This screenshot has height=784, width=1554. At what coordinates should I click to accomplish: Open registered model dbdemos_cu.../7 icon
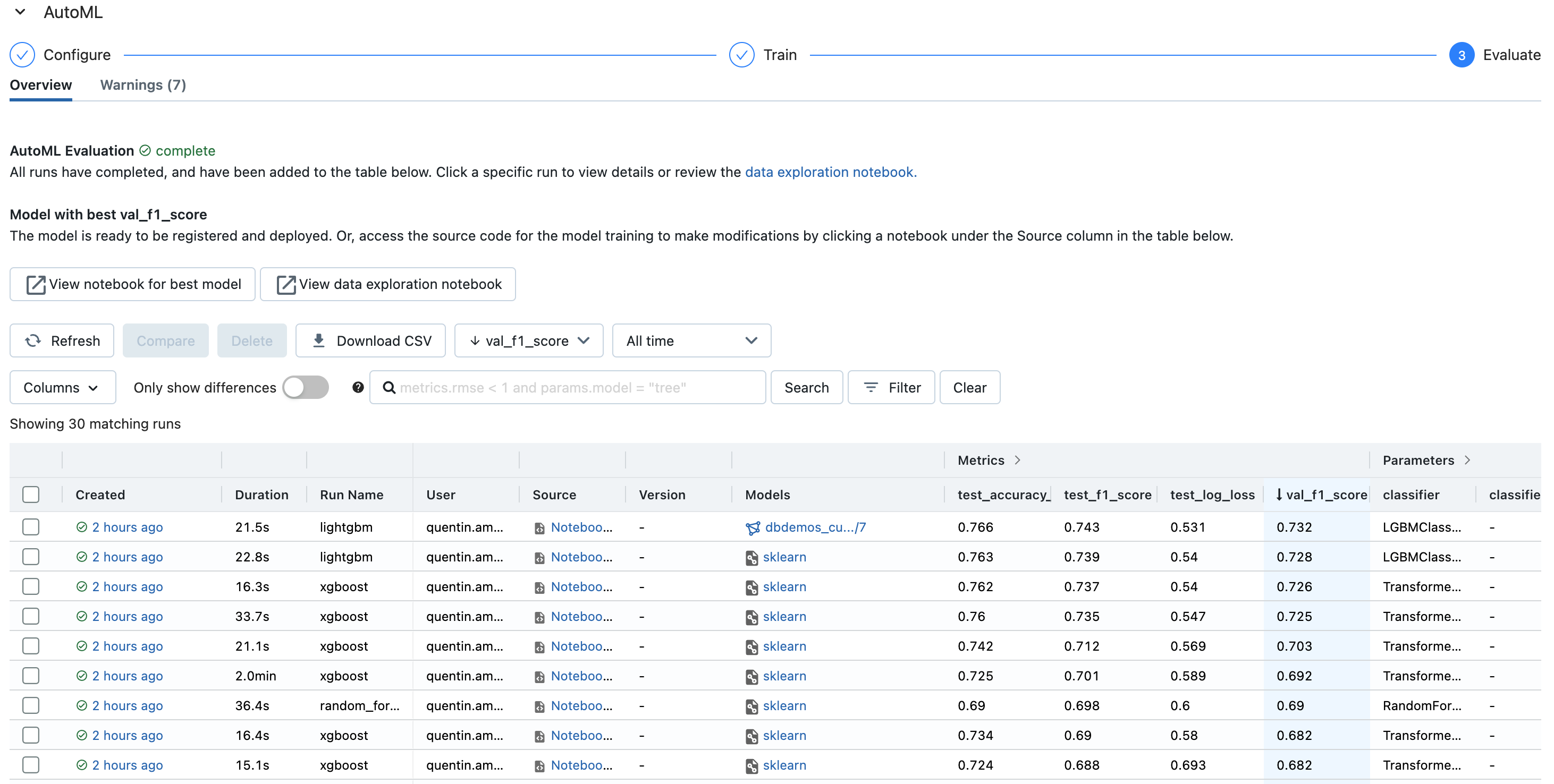[x=753, y=527]
